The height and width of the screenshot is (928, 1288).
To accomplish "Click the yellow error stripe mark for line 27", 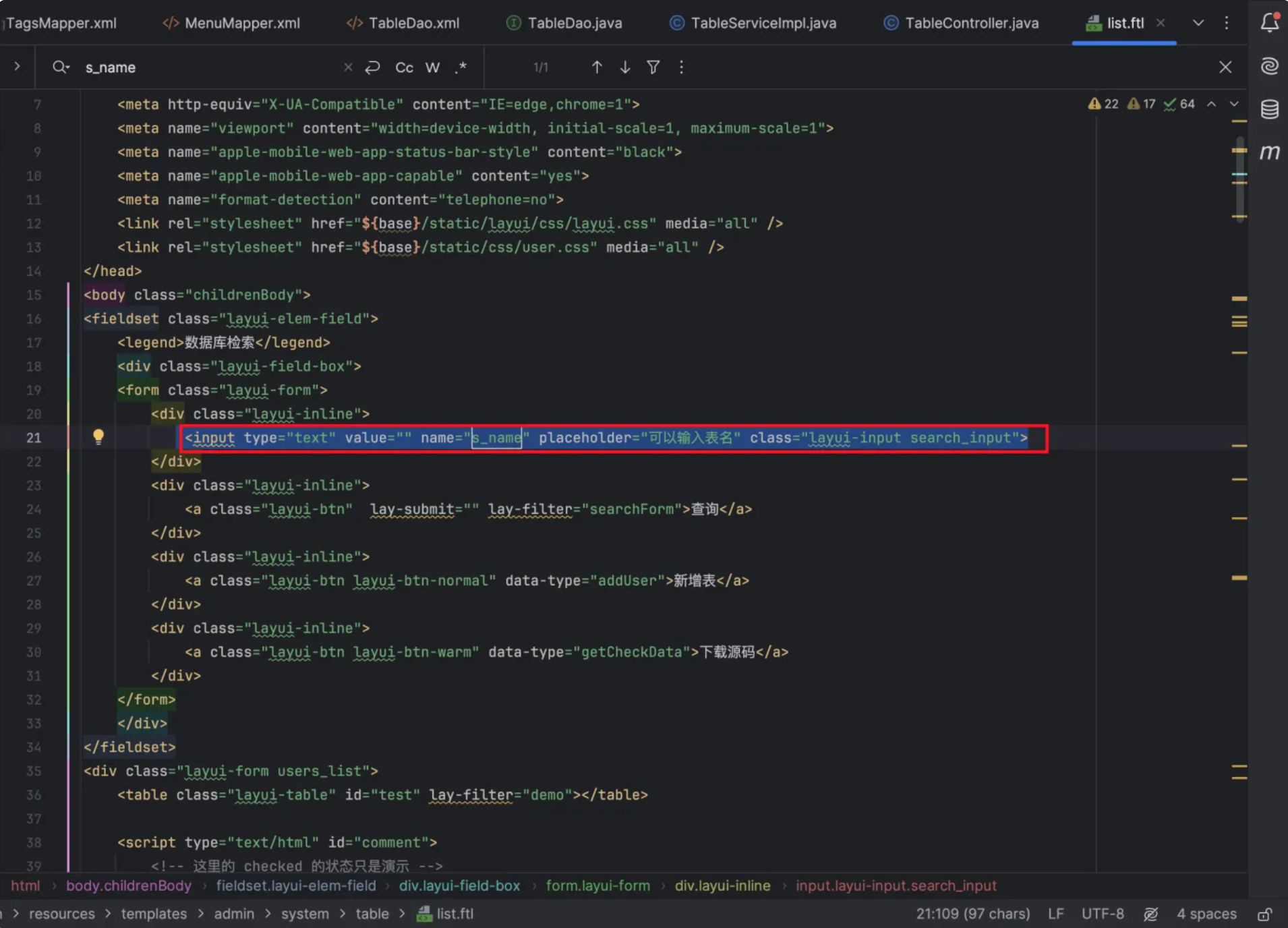I will pyautogui.click(x=1239, y=578).
